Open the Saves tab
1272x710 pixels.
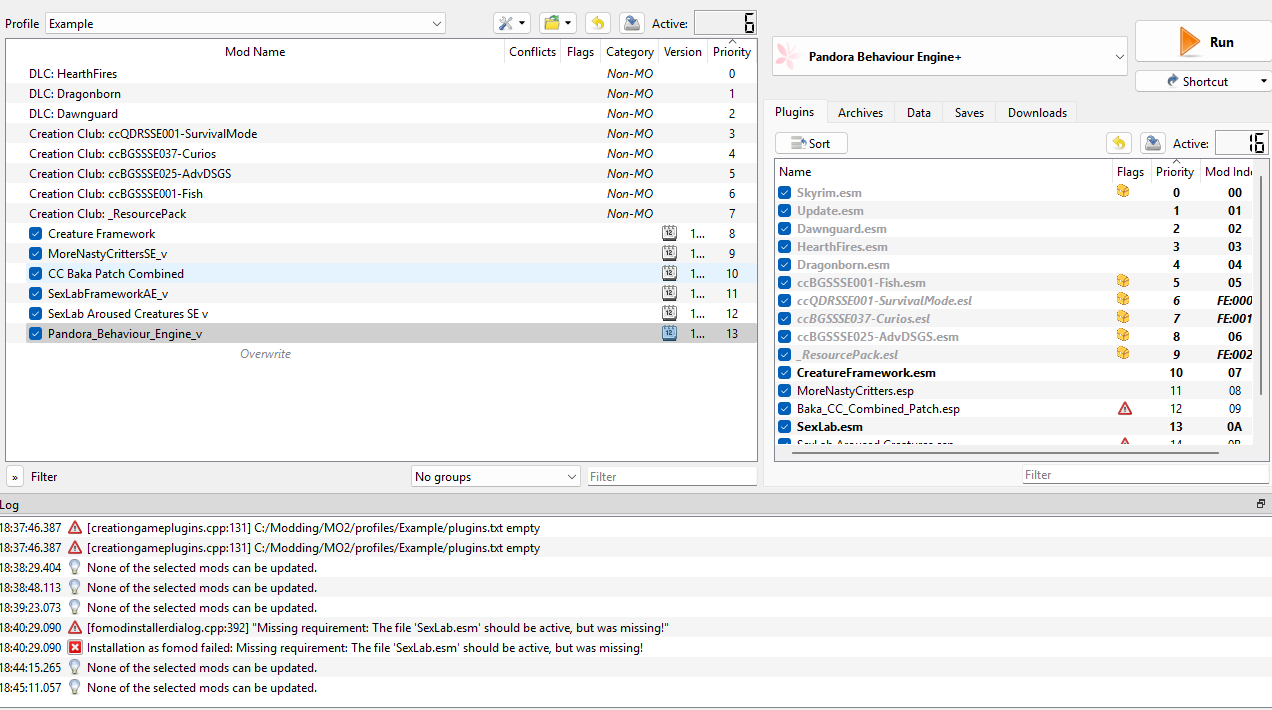(969, 113)
